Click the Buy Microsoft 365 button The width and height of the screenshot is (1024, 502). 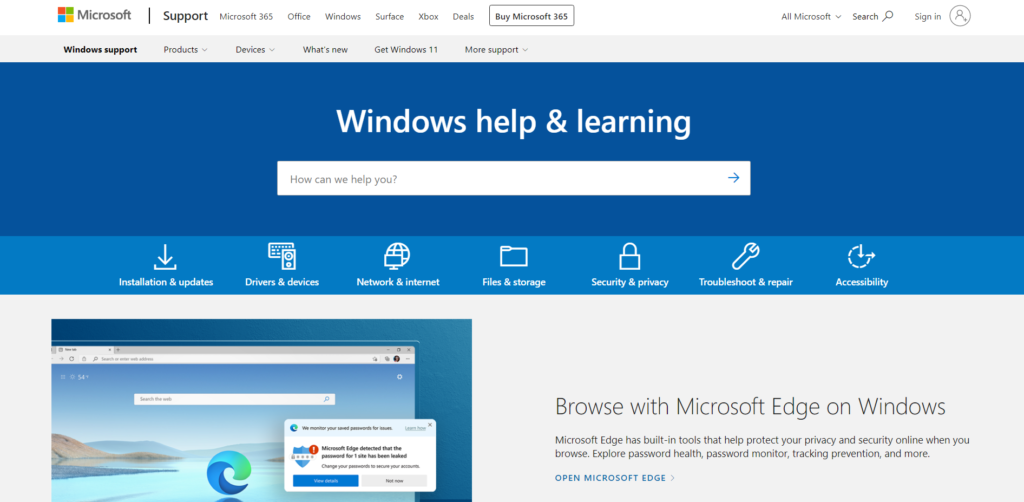531,16
